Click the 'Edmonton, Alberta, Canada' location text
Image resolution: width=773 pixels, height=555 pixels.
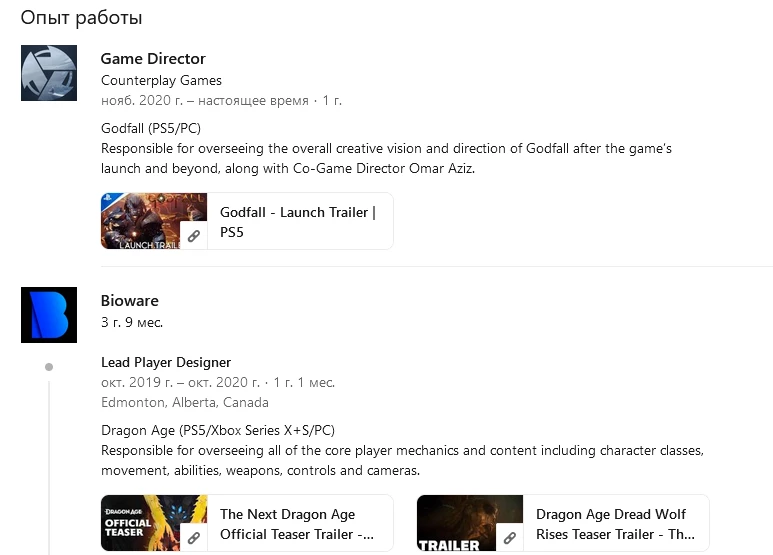click(185, 402)
